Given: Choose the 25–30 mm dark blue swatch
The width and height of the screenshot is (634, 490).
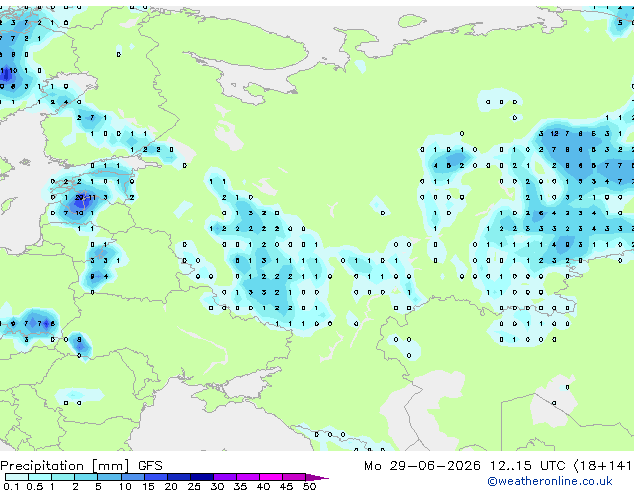Looking at the screenshot, I should point(202,477).
